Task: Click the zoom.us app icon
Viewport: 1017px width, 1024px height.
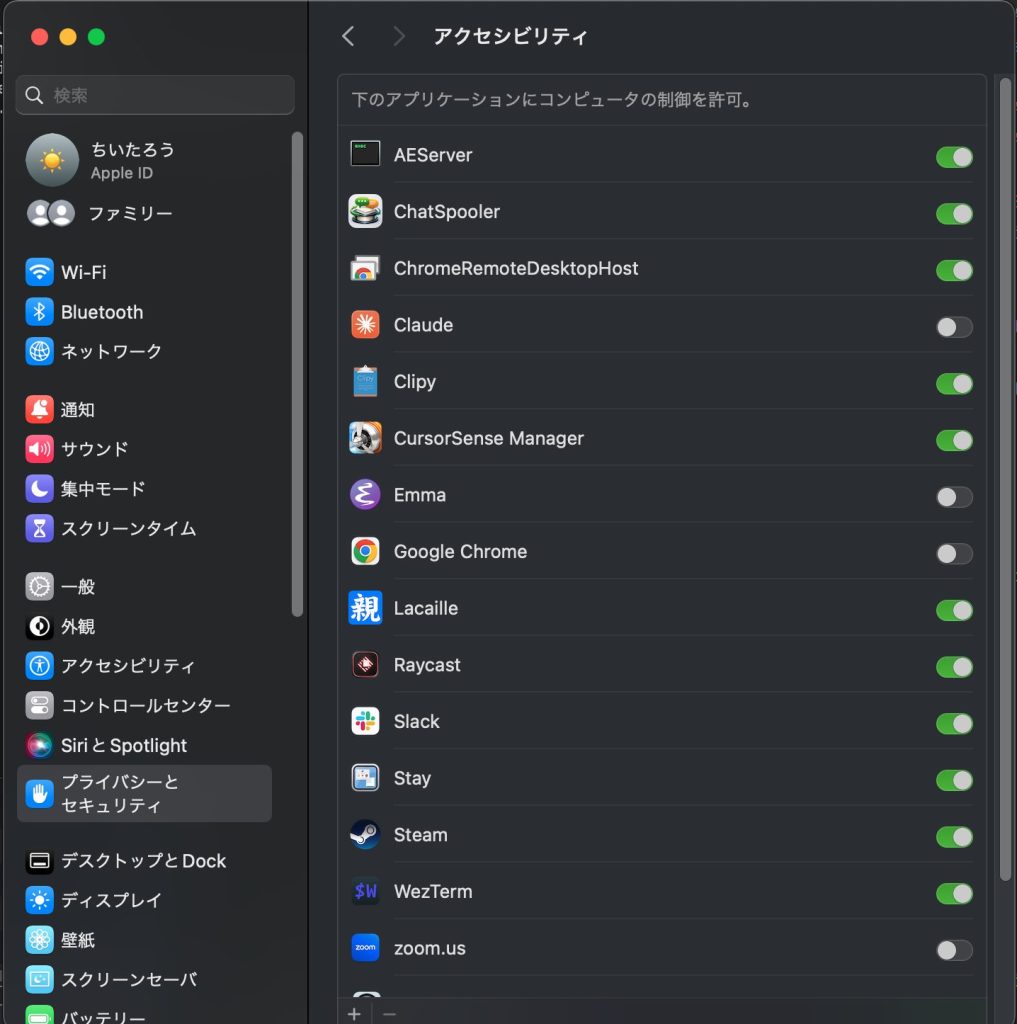Action: click(x=365, y=948)
